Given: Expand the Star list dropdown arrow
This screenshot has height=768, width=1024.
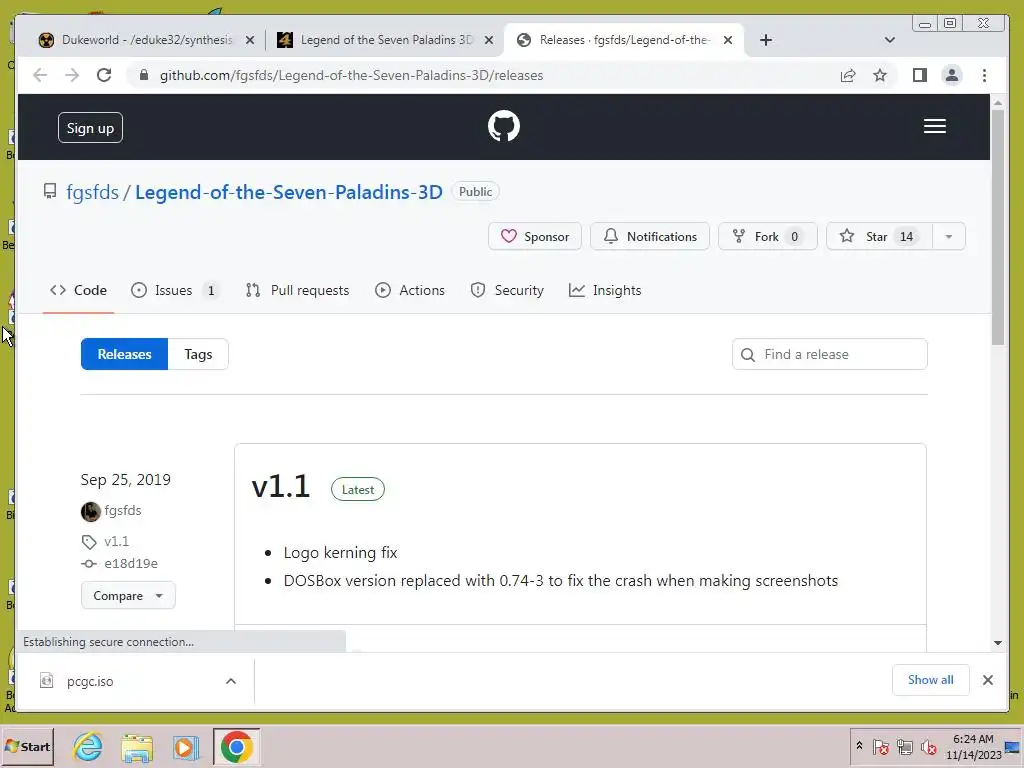Looking at the screenshot, I should (949, 236).
